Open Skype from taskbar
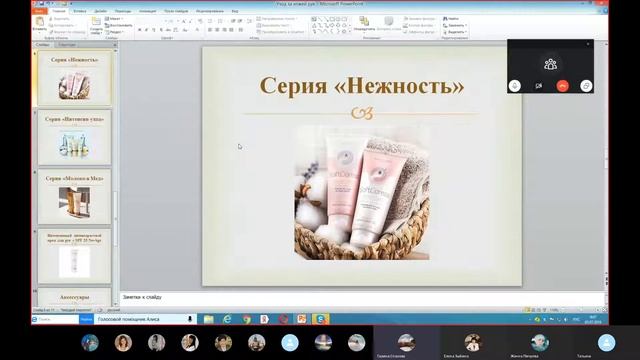The image size is (640, 360). coord(320,319)
